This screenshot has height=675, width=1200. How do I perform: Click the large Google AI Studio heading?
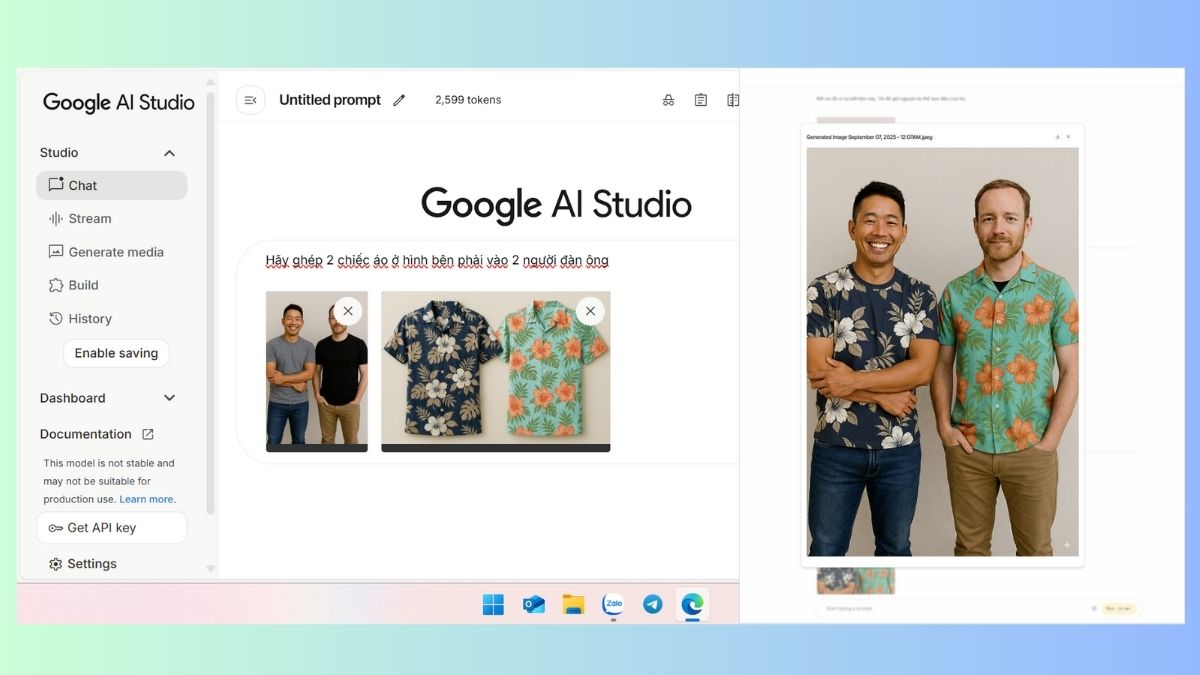click(x=556, y=204)
